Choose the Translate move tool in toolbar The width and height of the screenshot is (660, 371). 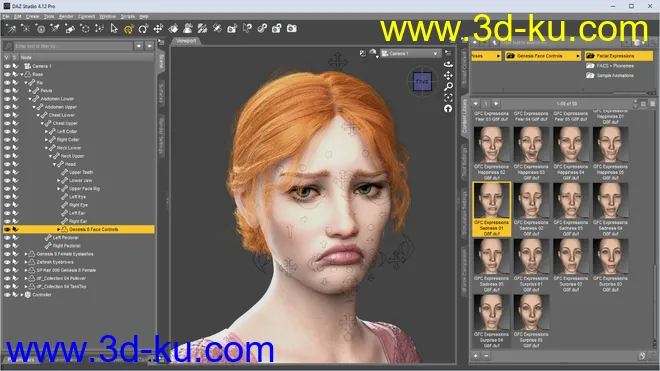(x=158, y=29)
